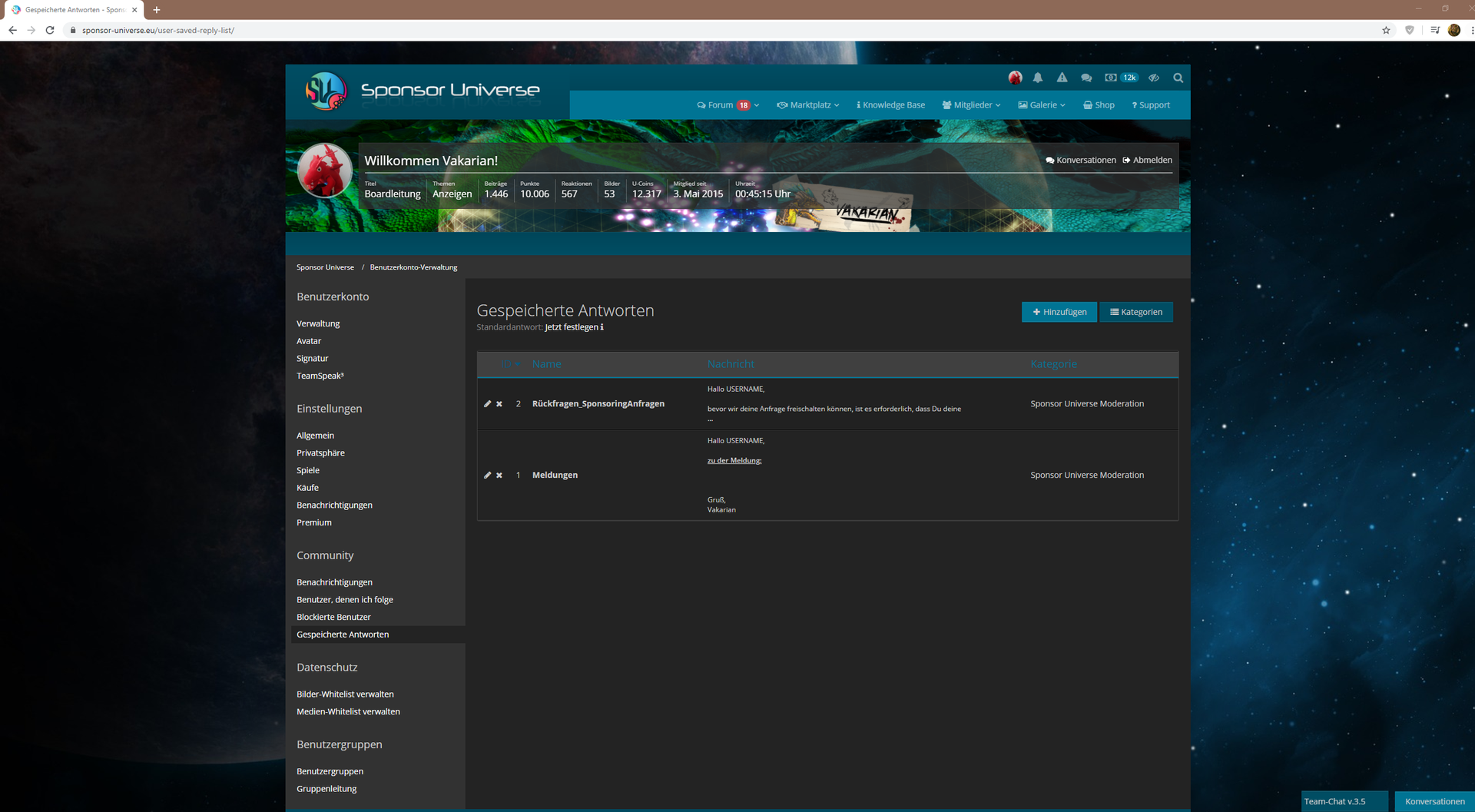
Task: Click the Hinzufügen button
Action: pos(1059,312)
